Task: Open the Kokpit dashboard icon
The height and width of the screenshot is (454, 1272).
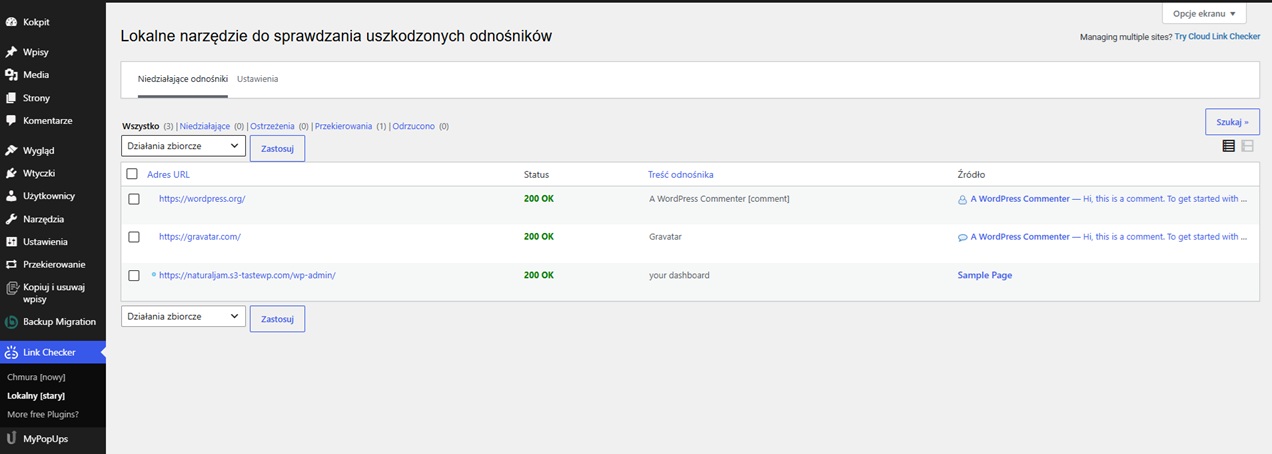Action: [11, 21]
